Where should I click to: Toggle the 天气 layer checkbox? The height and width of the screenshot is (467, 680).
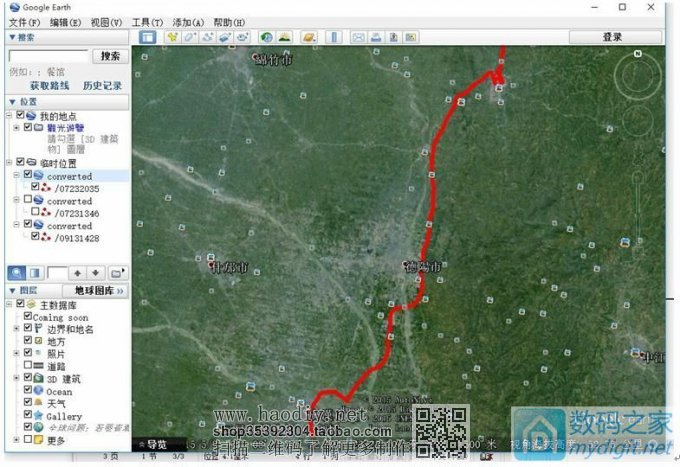[x=26, y=403]
